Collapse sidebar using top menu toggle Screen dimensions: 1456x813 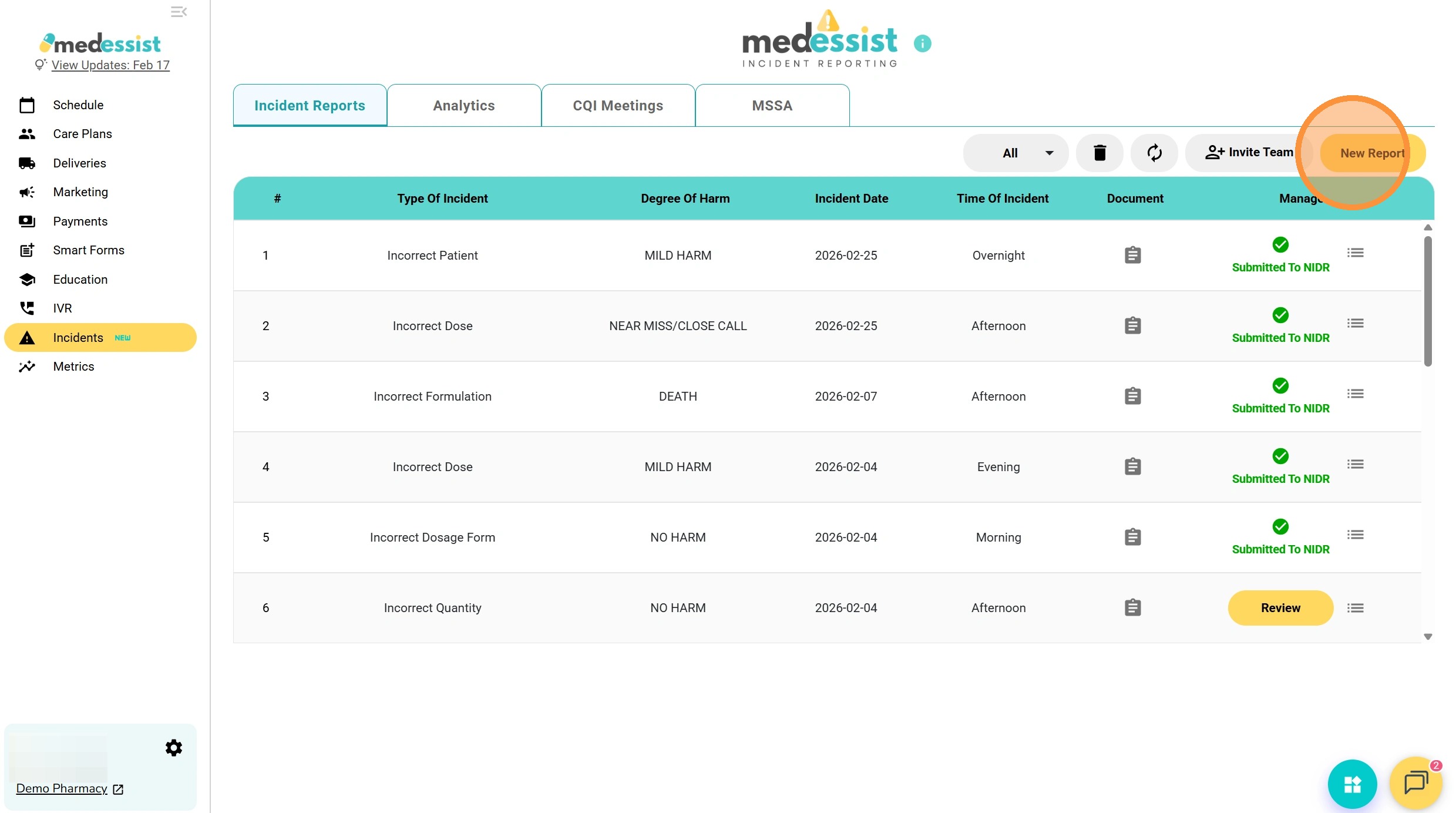pos(179,12)
